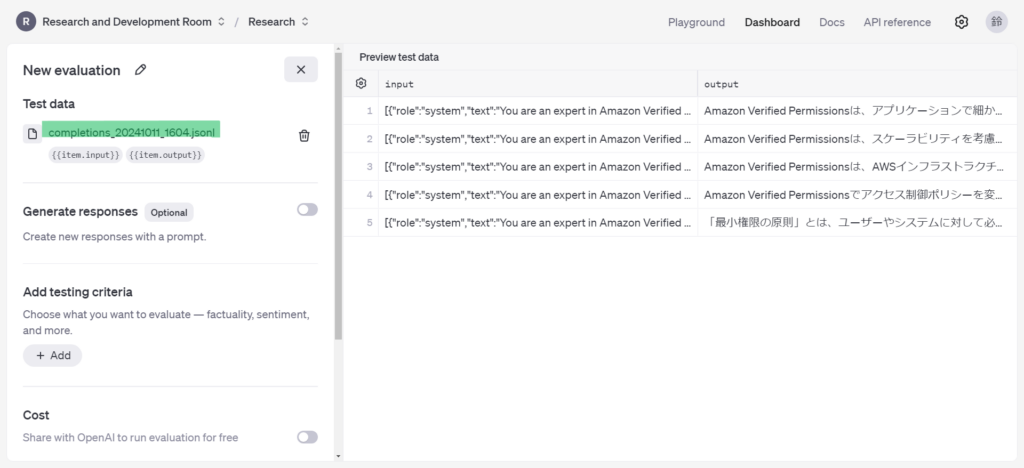Toggle Share with OpenAI cost option
This screenshot has height=468, width=1024.
click(x=307, y=437)
